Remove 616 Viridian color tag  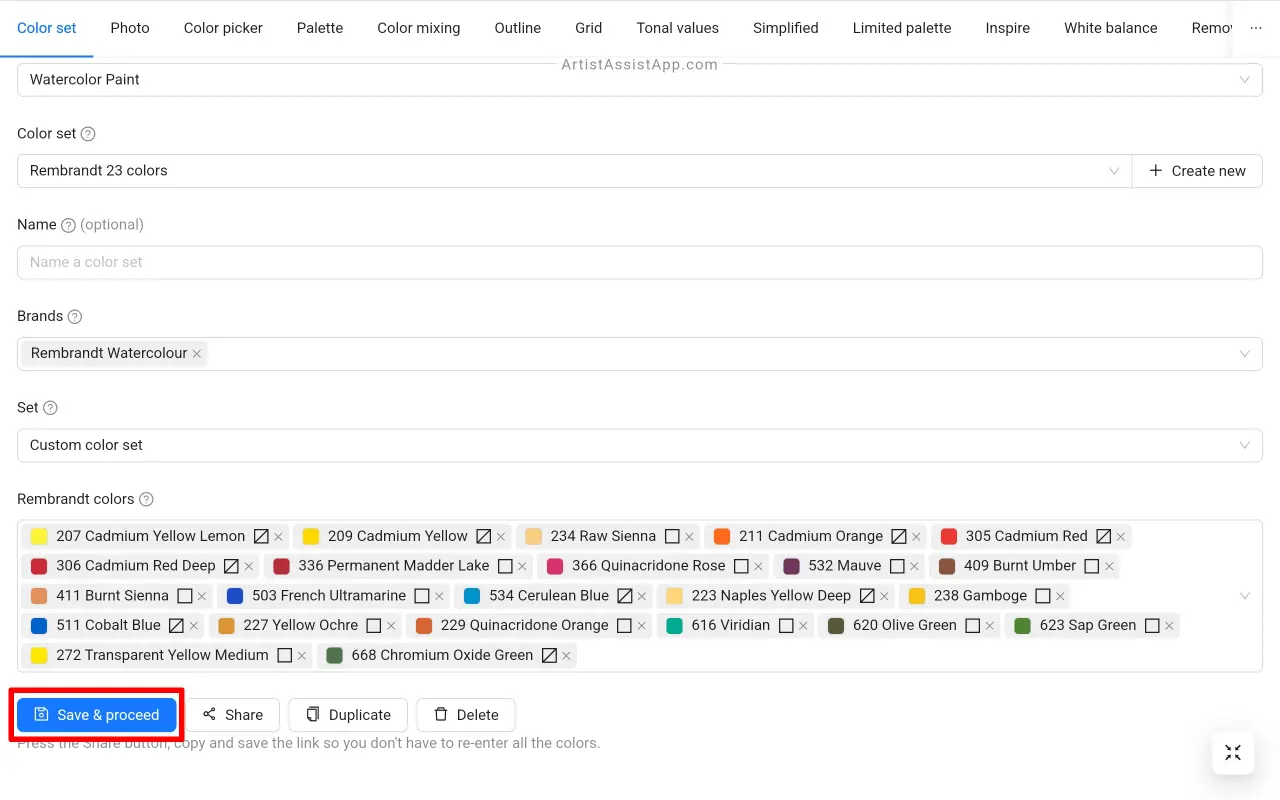click(803, 626)
